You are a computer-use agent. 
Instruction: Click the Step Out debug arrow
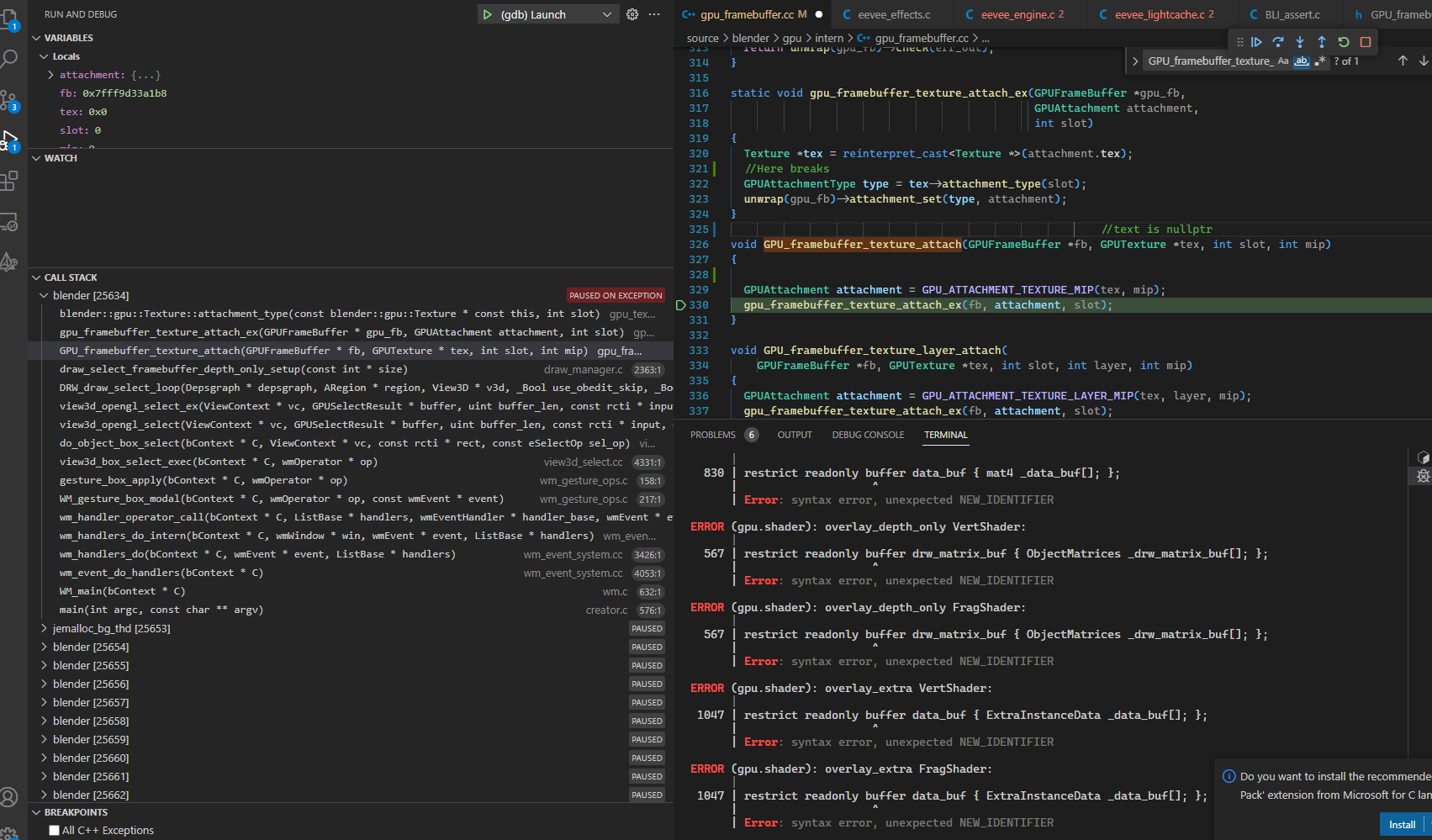1322,42
